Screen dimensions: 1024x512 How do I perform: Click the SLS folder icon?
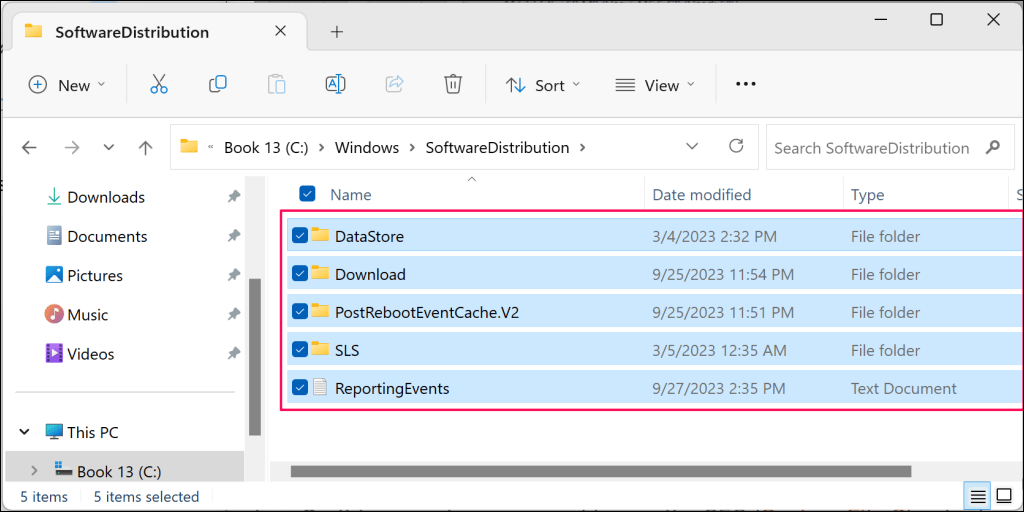pos(320,349)
